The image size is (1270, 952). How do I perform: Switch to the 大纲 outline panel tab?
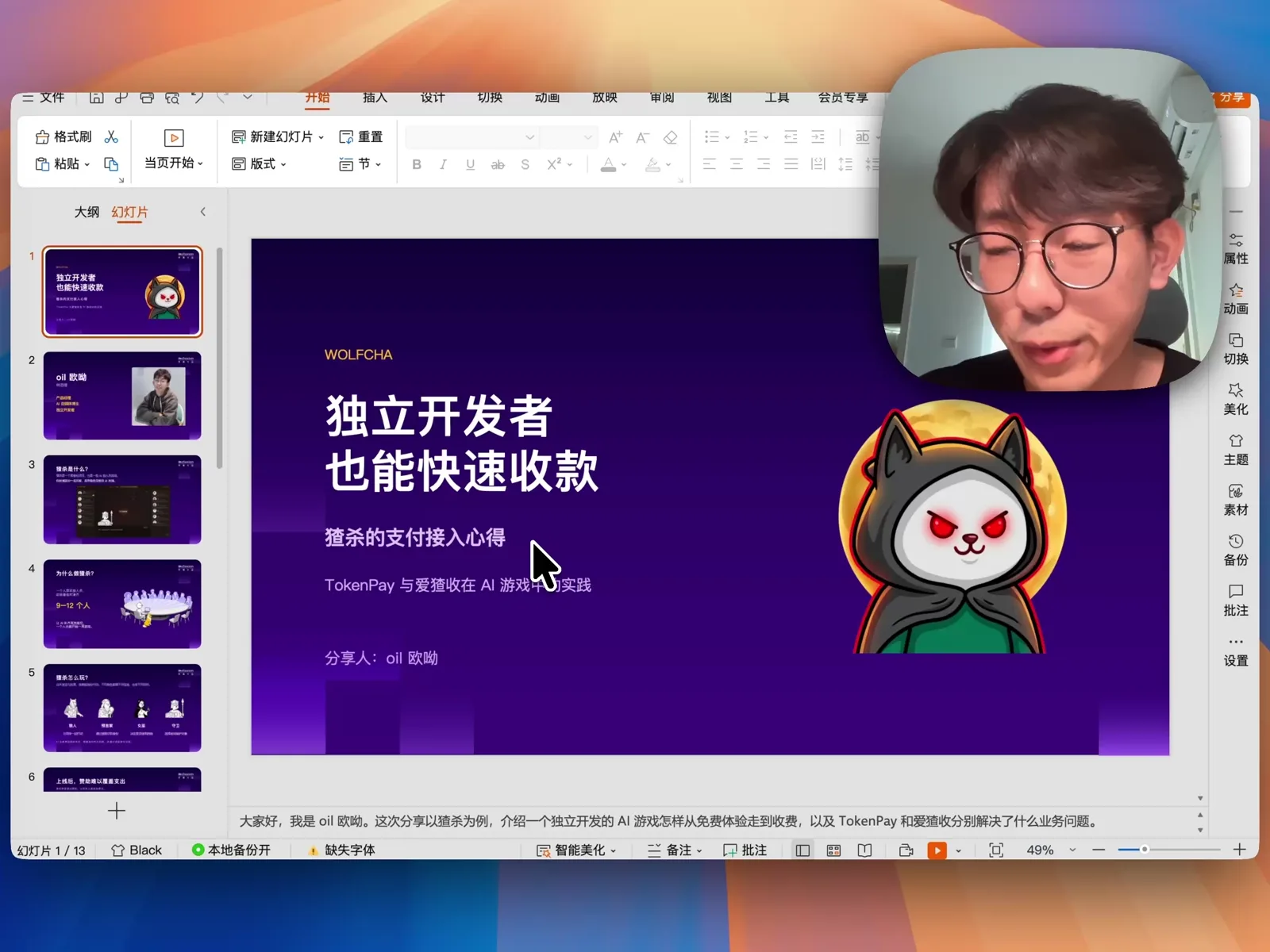click(87, 212)
